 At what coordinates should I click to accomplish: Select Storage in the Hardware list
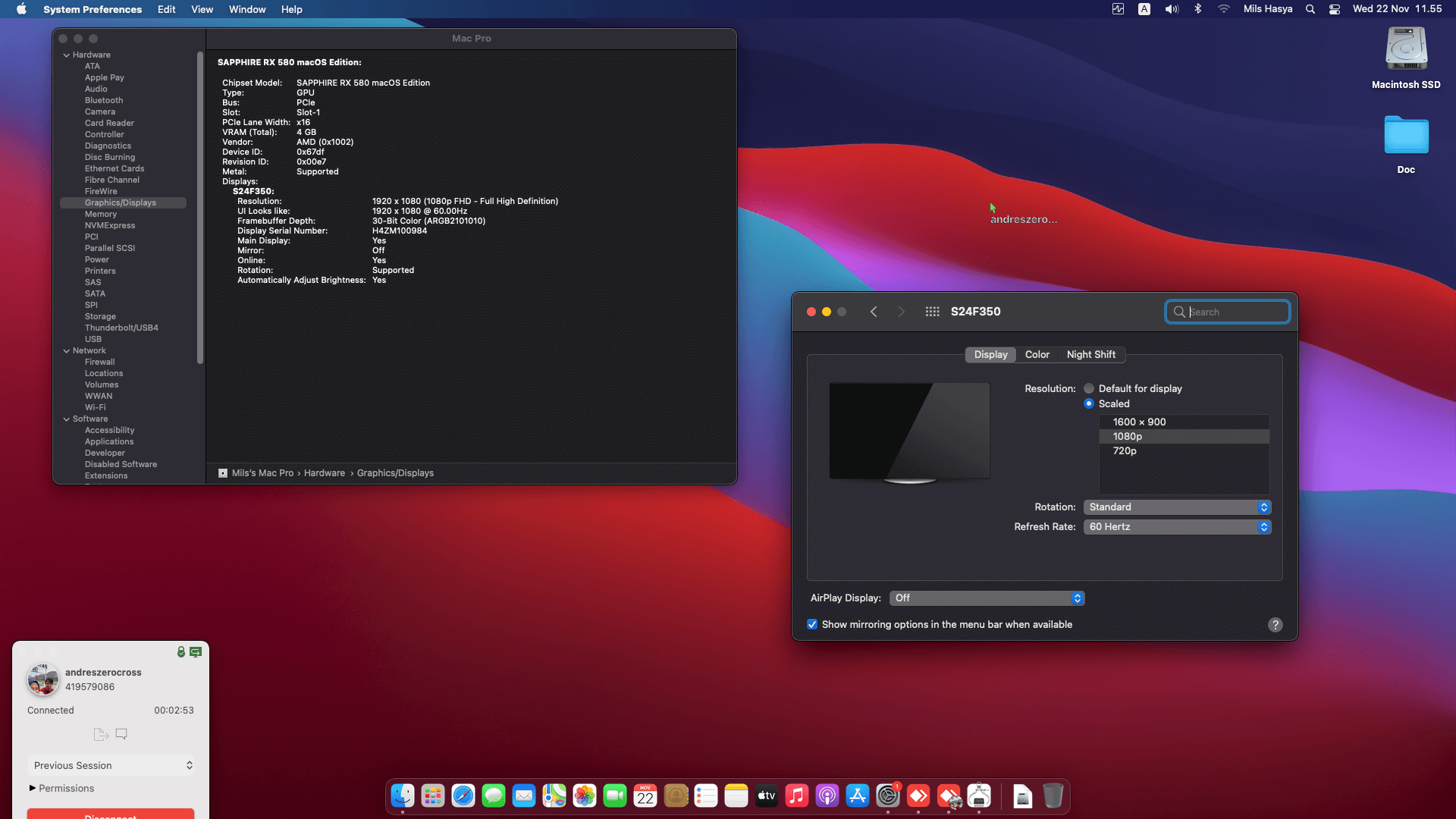100,316
